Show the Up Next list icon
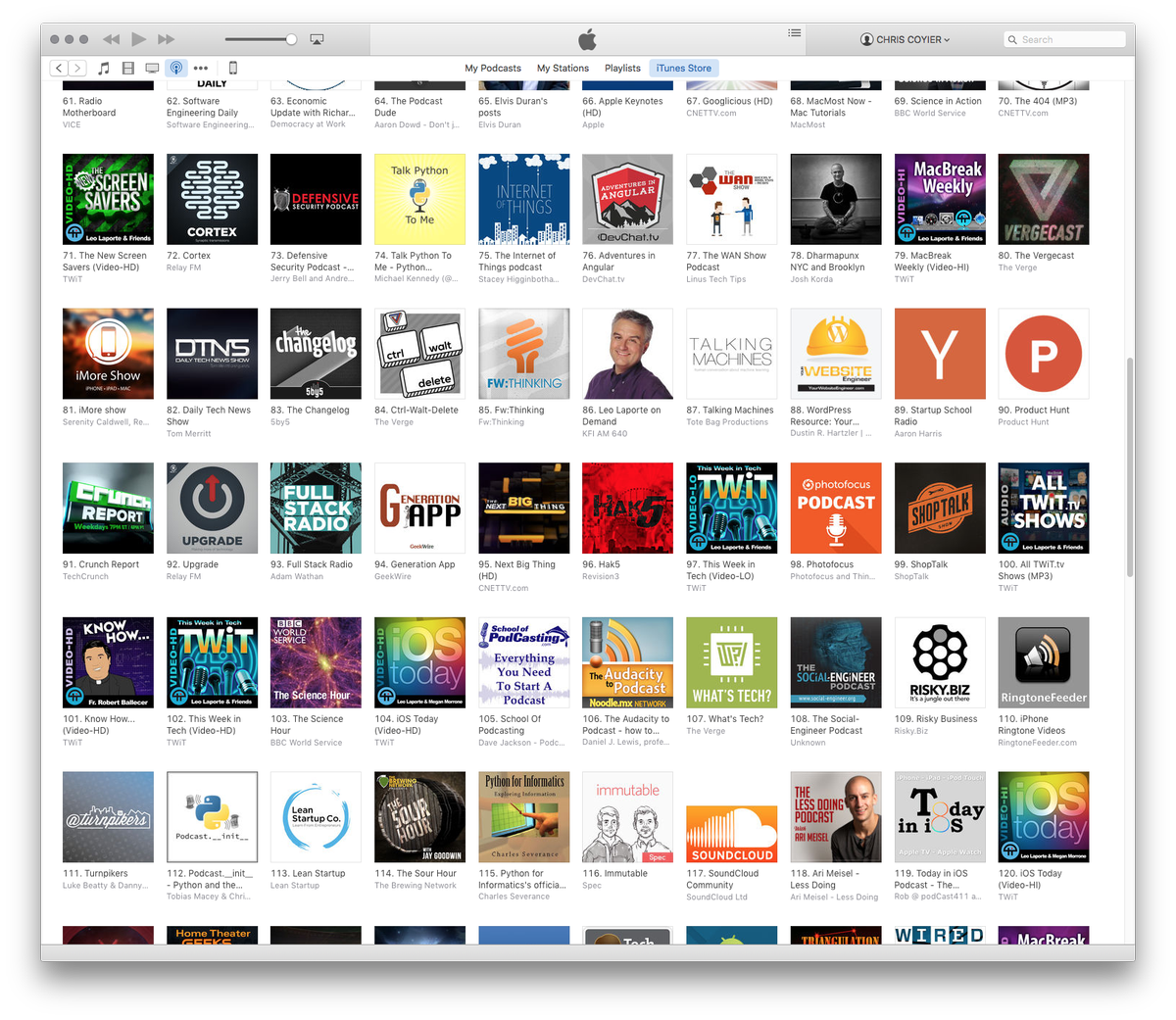Screen dimensions: 1176x1020 [x=795, y=33]
